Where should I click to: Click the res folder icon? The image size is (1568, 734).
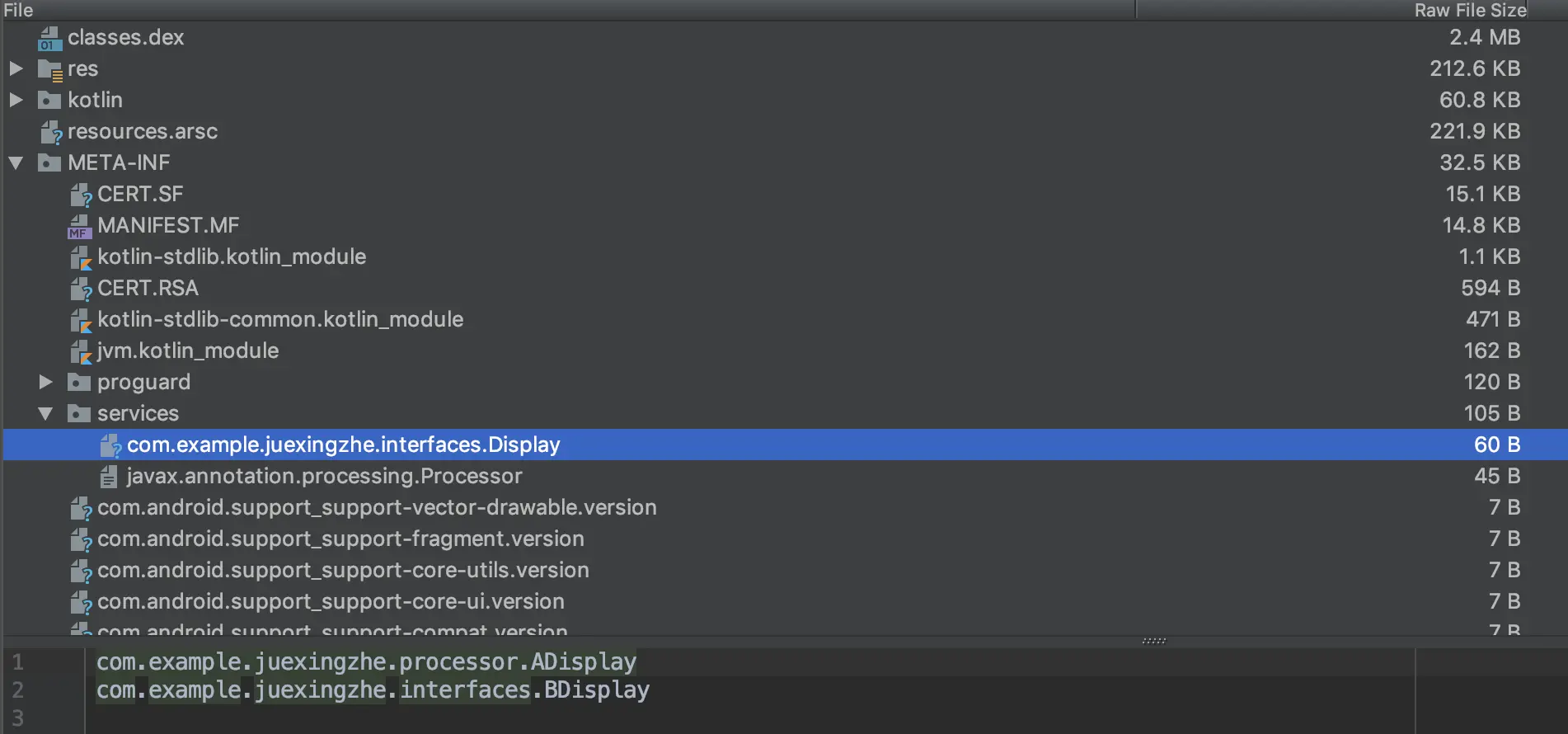click(49, 69)
